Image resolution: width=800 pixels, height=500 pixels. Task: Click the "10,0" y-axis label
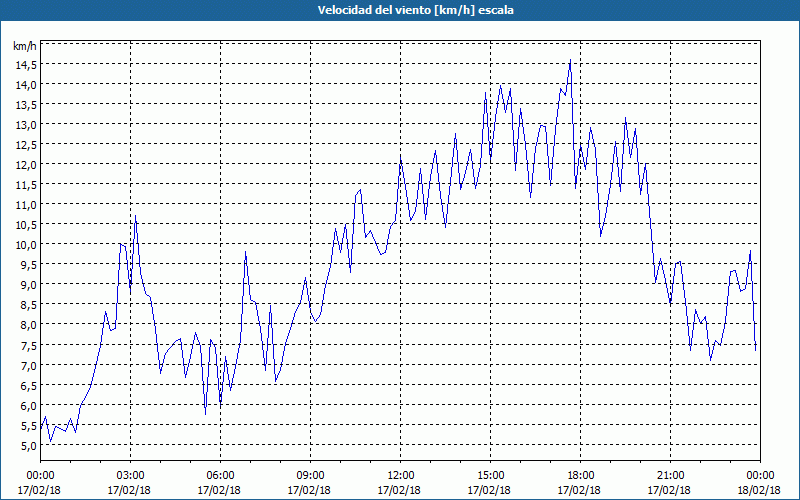click(x=27, y=244)
